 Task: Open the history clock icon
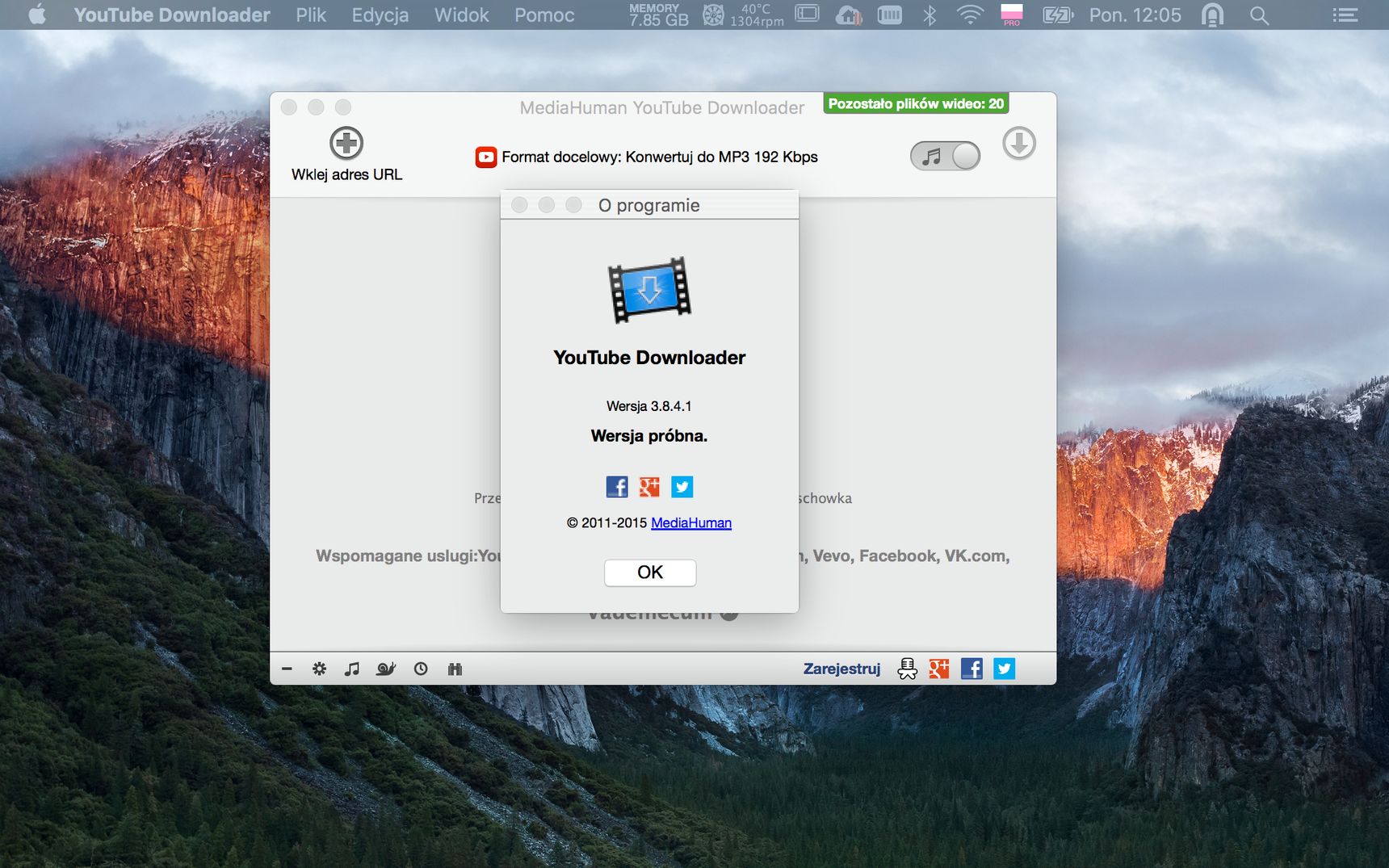[421, 669]
